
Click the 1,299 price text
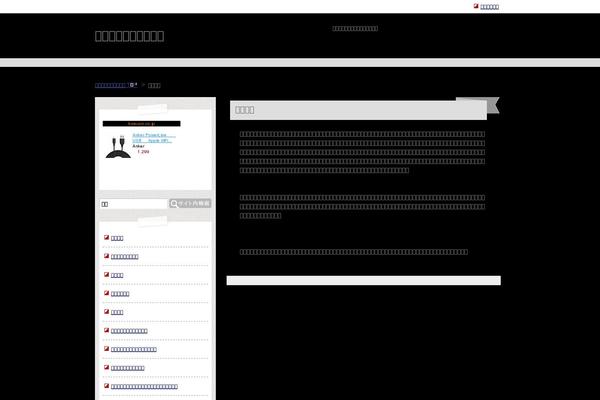(x=143, y=152)
